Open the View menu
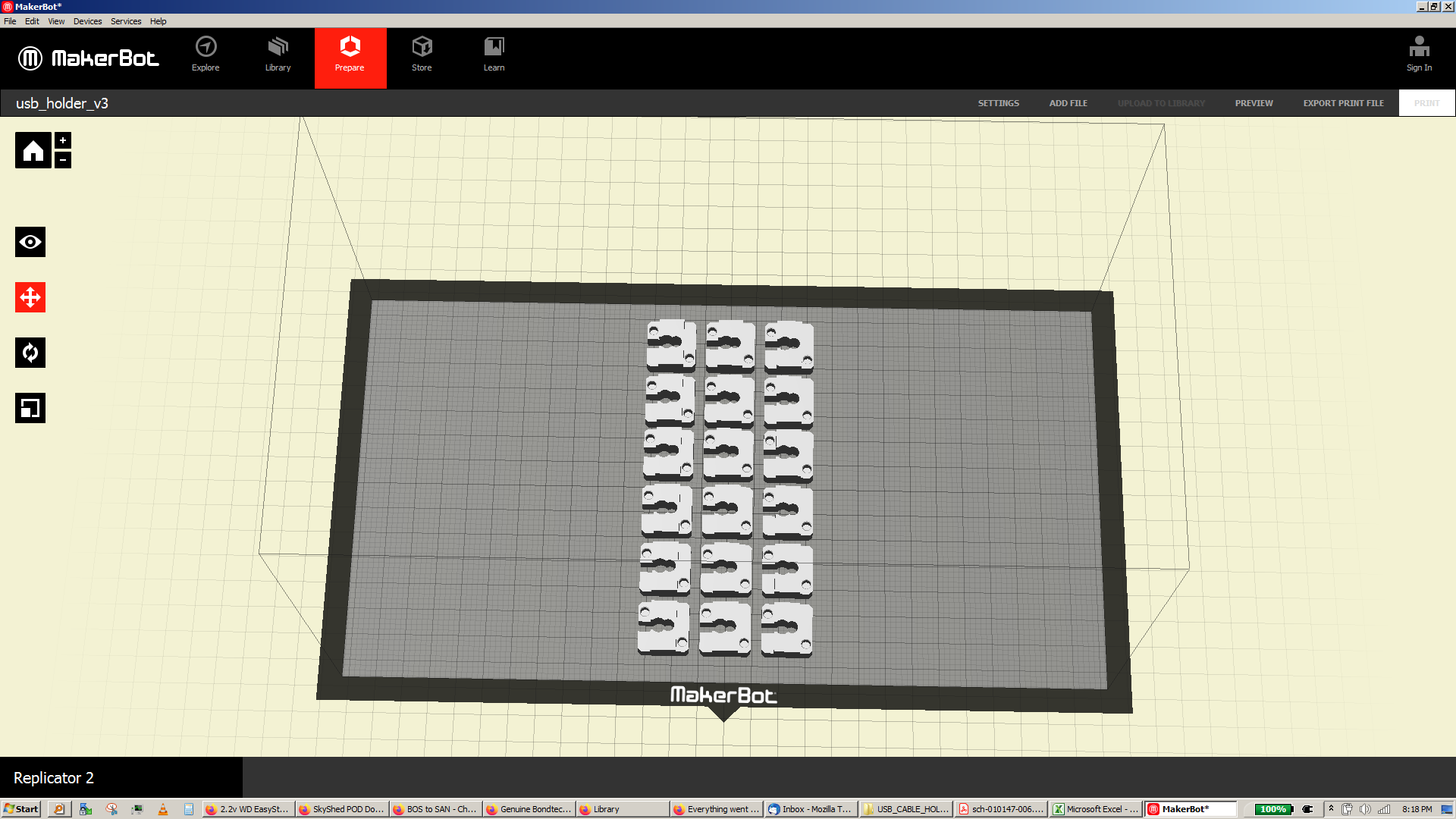The image size is (1456, 819). click(x=56, y=21)
